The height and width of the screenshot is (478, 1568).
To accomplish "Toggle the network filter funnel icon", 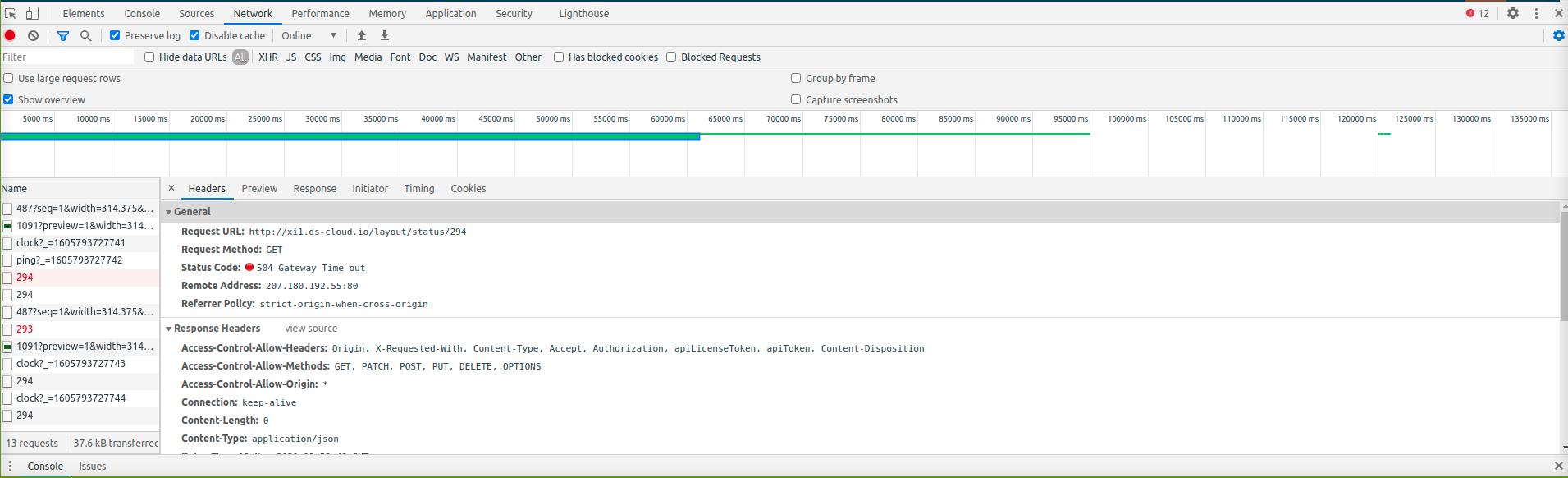I will click(63, 35).
